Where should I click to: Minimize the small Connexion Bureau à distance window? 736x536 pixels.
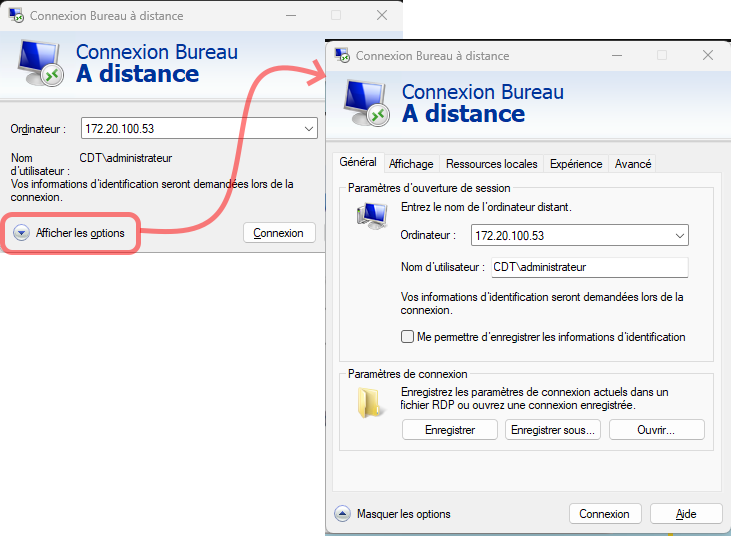tap(291, 15)
